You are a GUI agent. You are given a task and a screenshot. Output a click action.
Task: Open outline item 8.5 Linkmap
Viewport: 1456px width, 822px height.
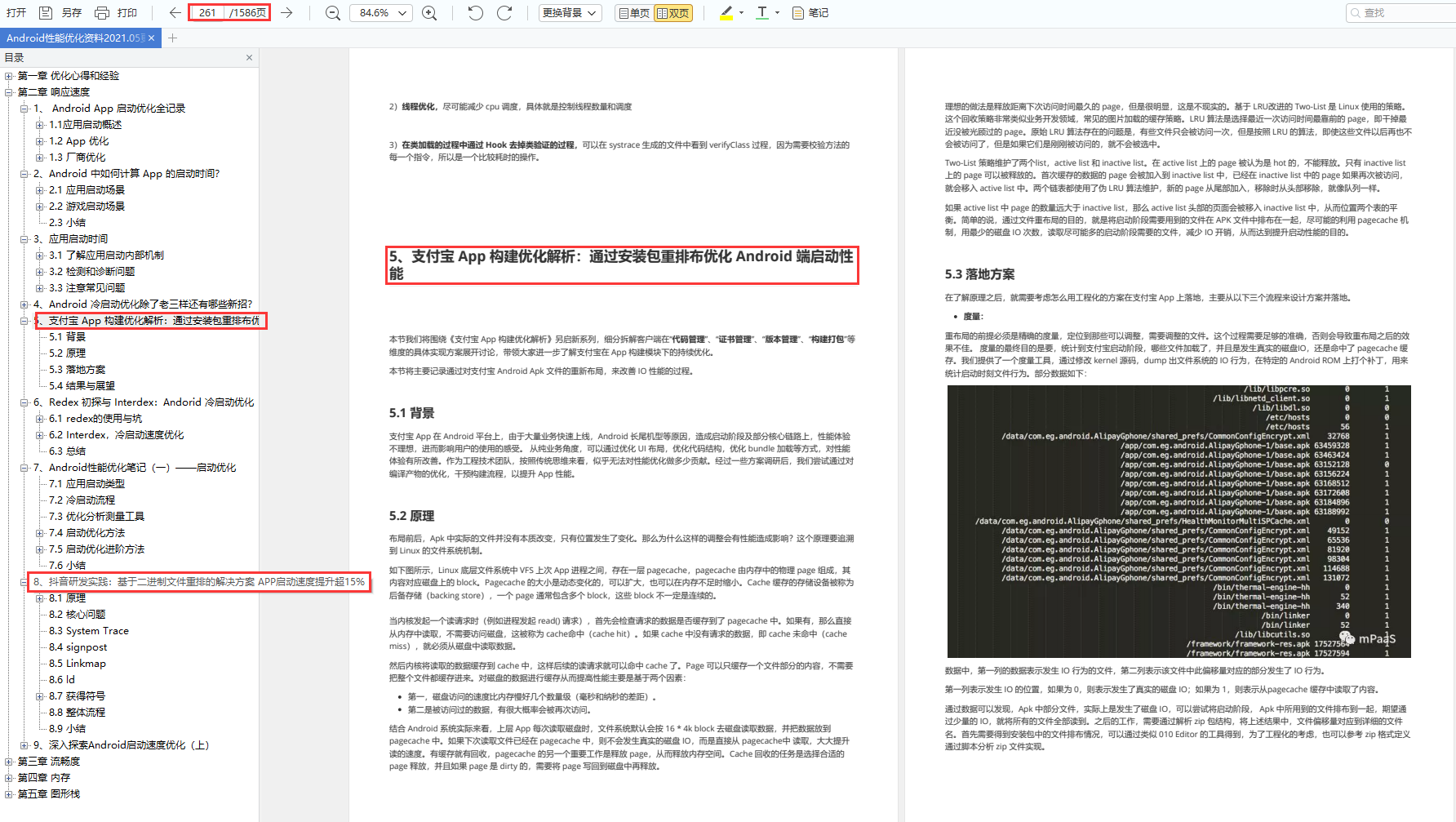click(x=78, y=664)
